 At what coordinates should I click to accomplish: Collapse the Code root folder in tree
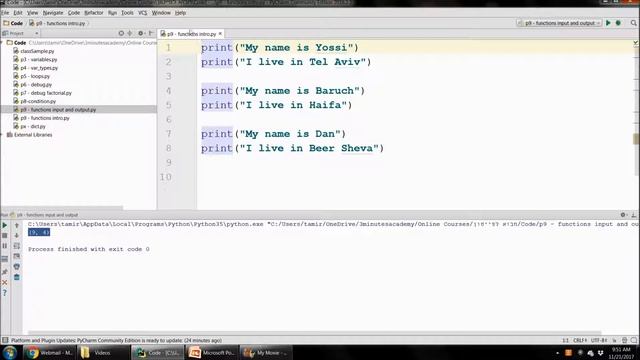(x=2, y=42)
